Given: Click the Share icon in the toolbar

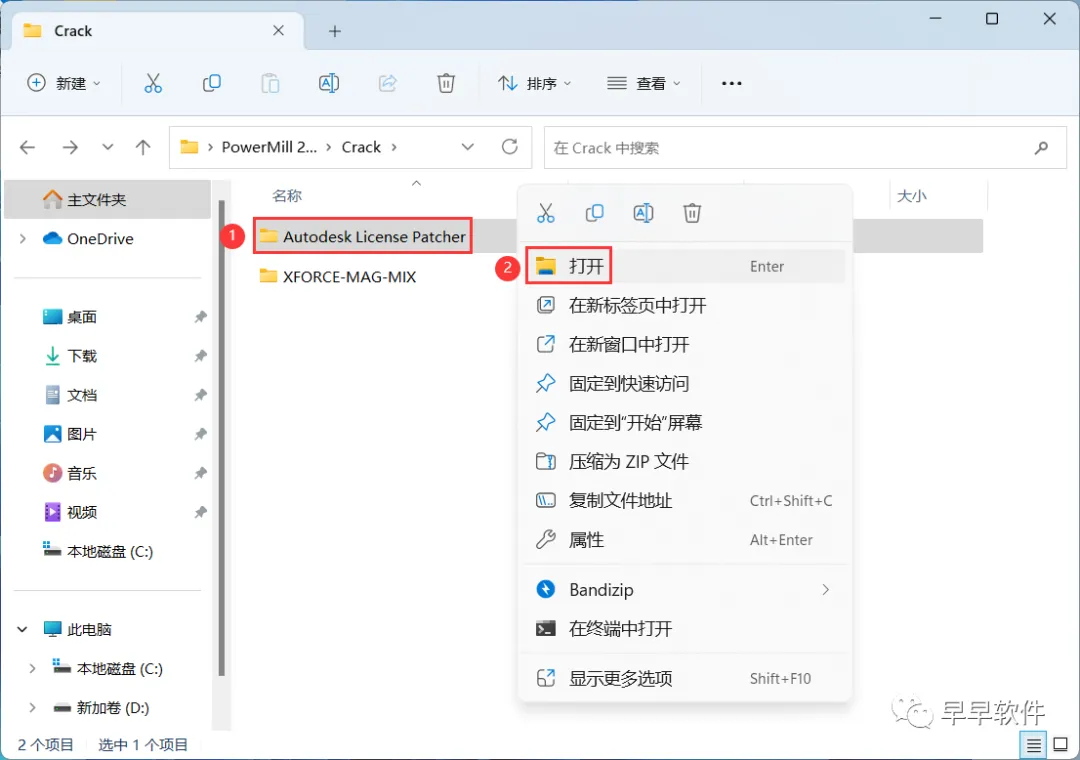Looking at the screenshot, I should pos(388,83).
